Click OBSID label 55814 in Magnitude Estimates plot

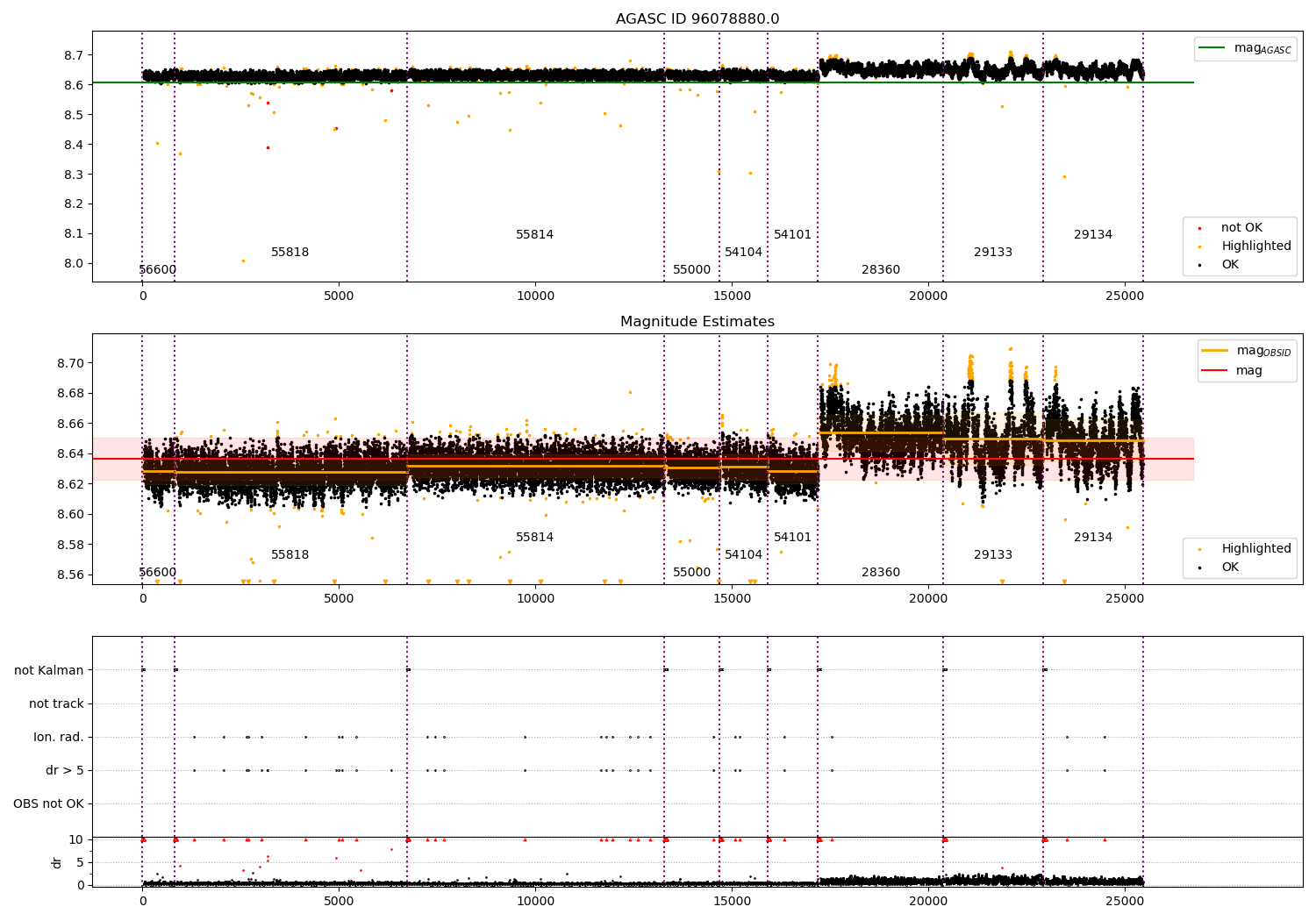(x=535, y=537)
